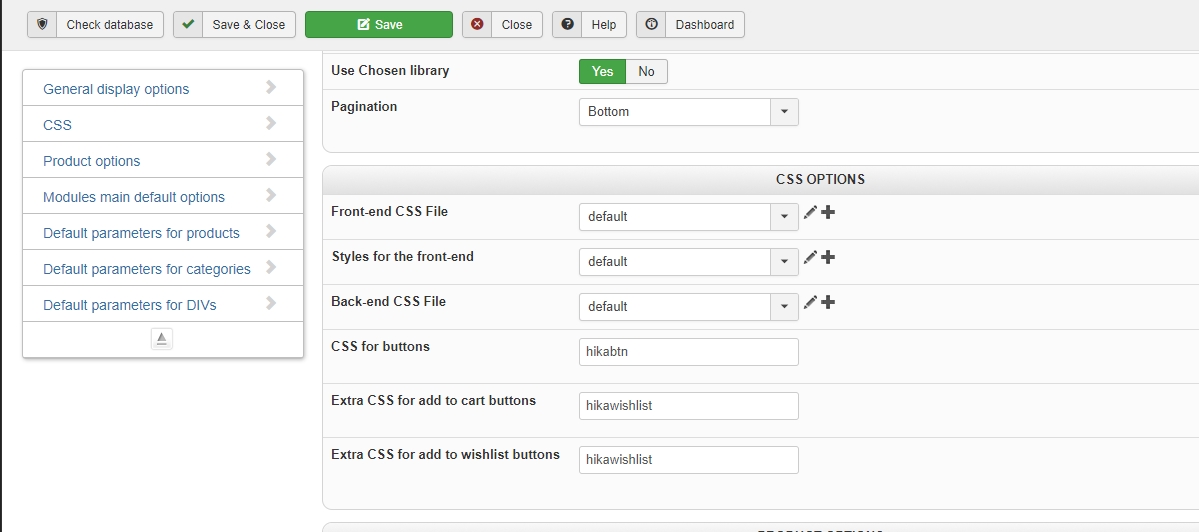Image resolution: width=1199 pixels, height=532 pixels.
Task: Open the Dashboard from toolbar
Action: coord(690,25)
